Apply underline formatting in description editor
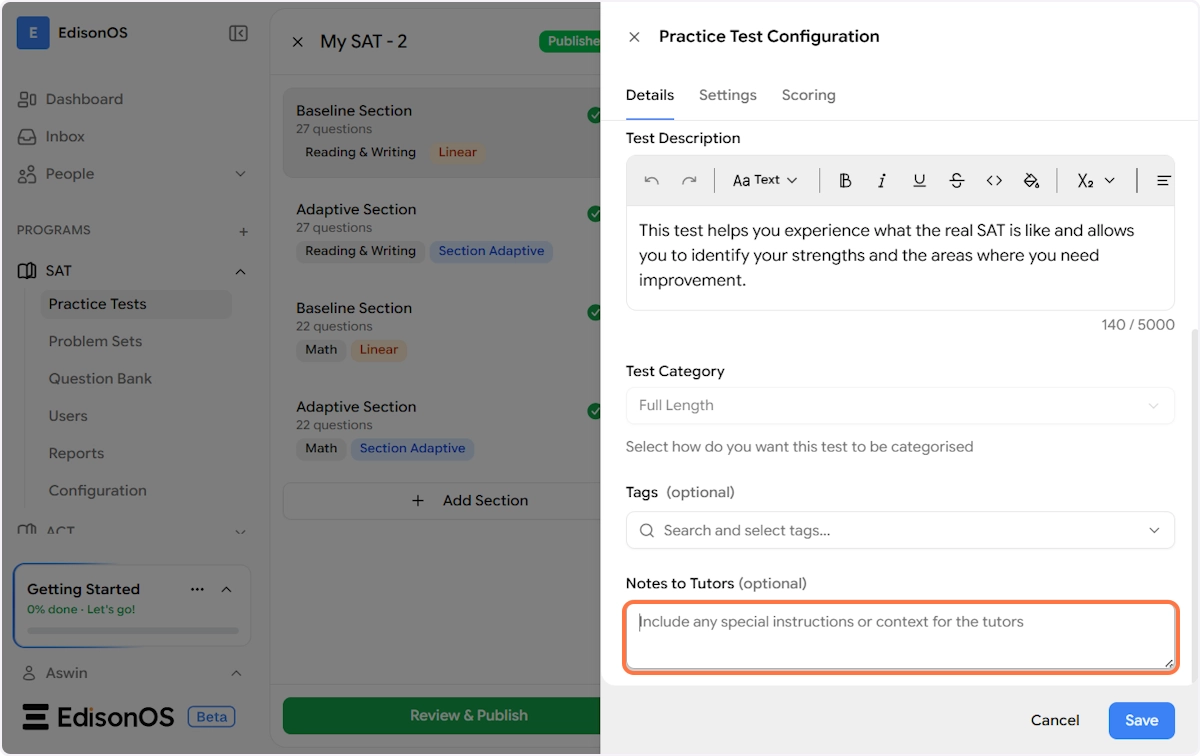Image resolution: width=1200 pixels, height=756 pixels. (919, 181)
